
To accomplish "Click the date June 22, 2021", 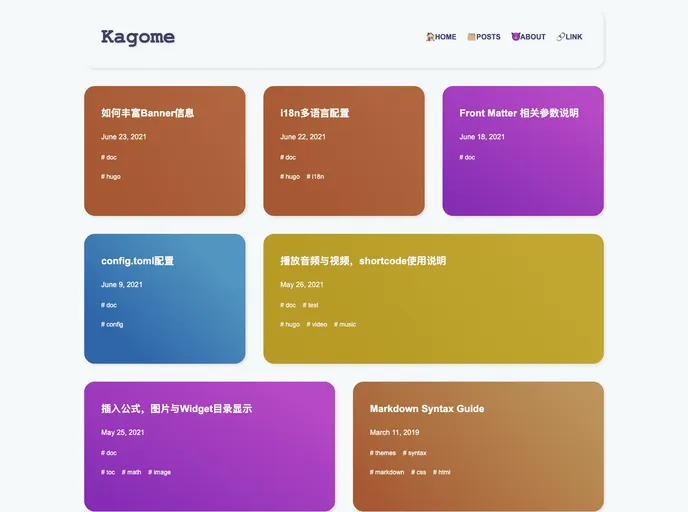I will coord(303,137).
